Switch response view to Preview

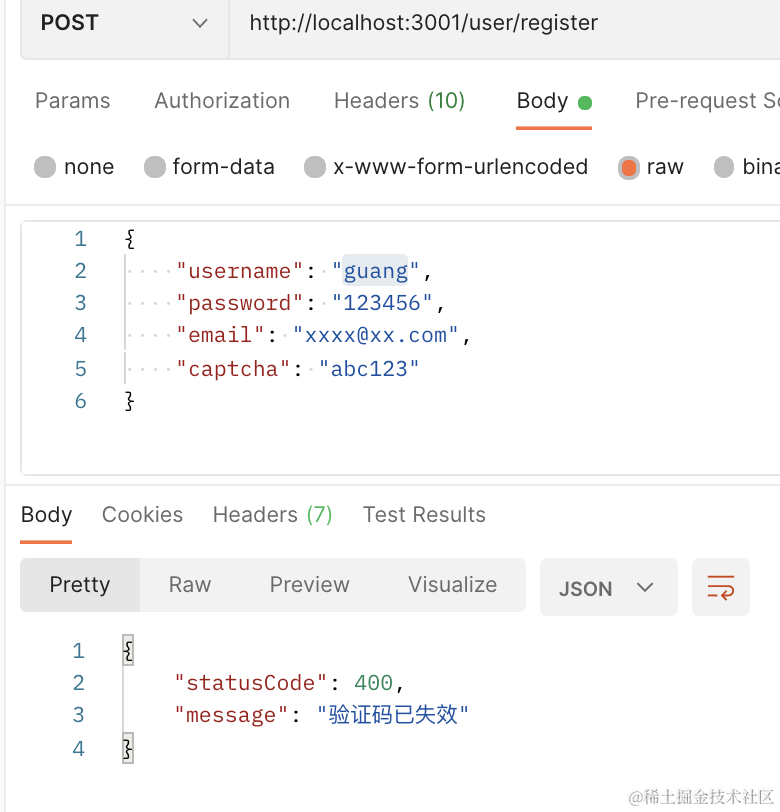pyautogui.click(x=310, y=585)
